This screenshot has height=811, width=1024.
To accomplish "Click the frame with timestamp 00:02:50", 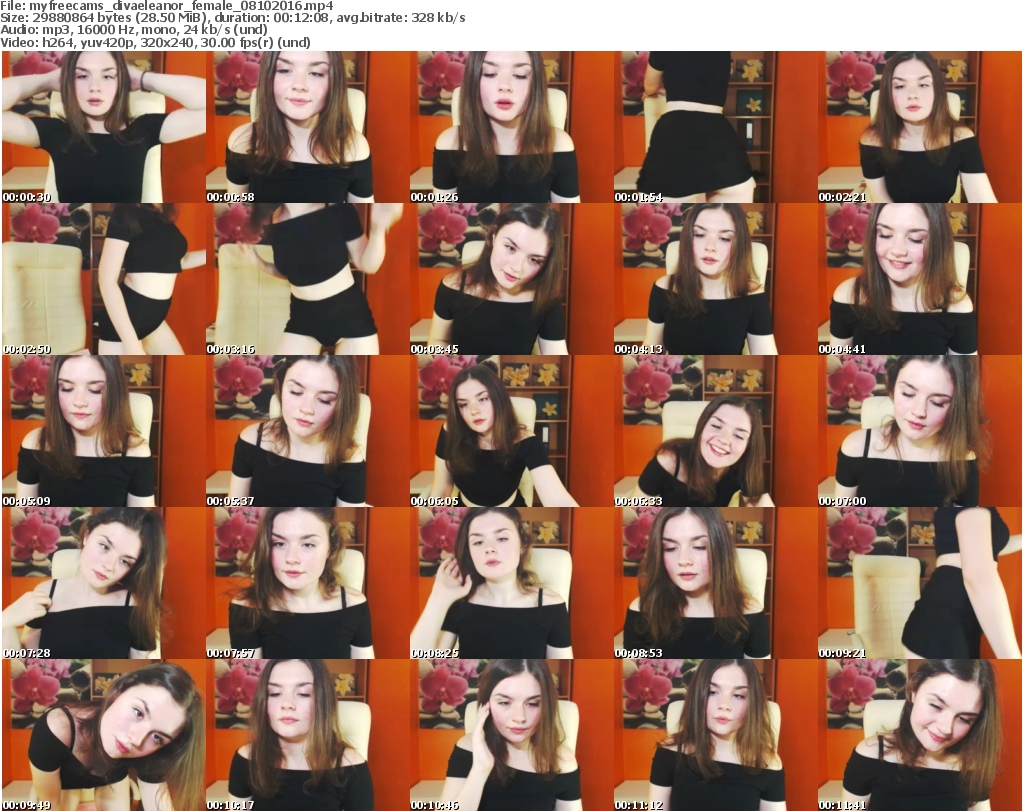I will (103, 279).
